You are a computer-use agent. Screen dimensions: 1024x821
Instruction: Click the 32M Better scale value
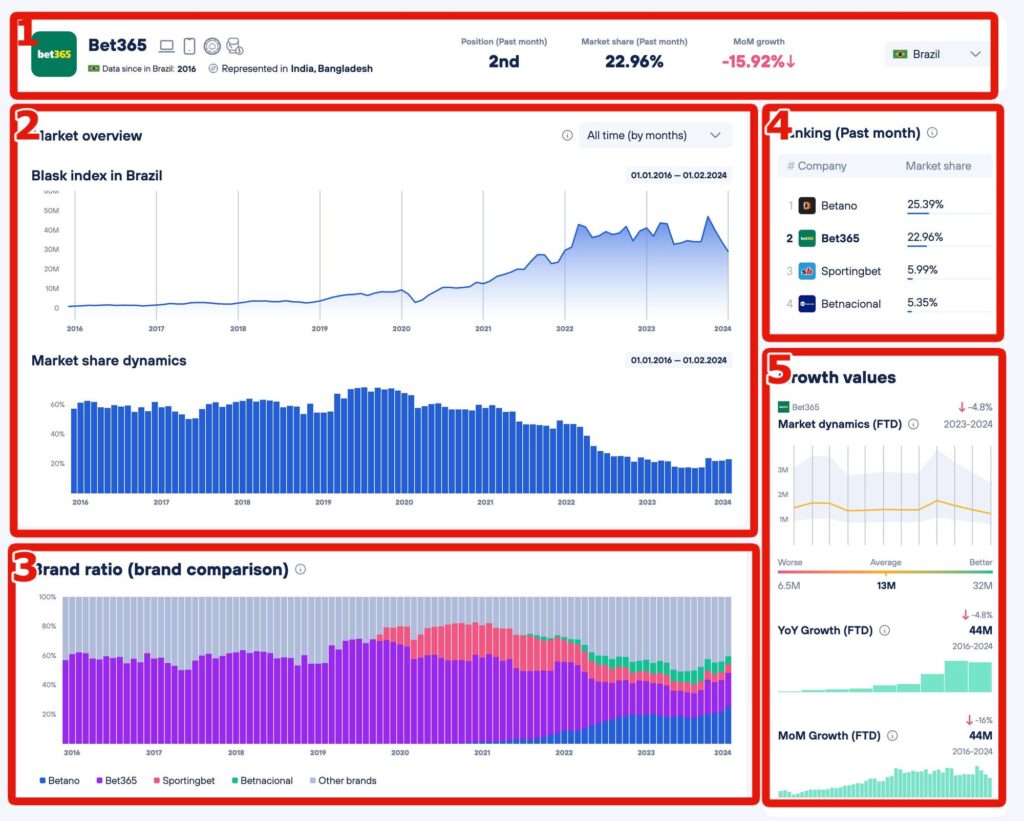982,585
